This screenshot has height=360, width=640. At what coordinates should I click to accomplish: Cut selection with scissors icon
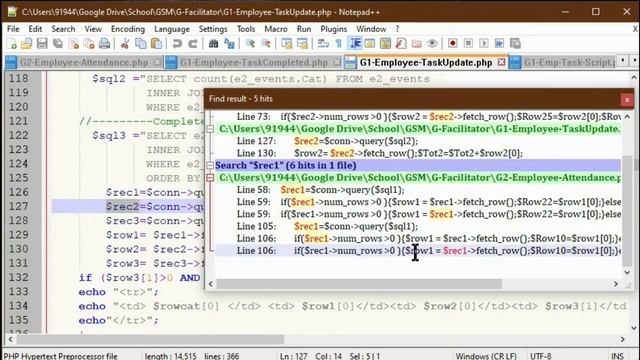[125, 44]
